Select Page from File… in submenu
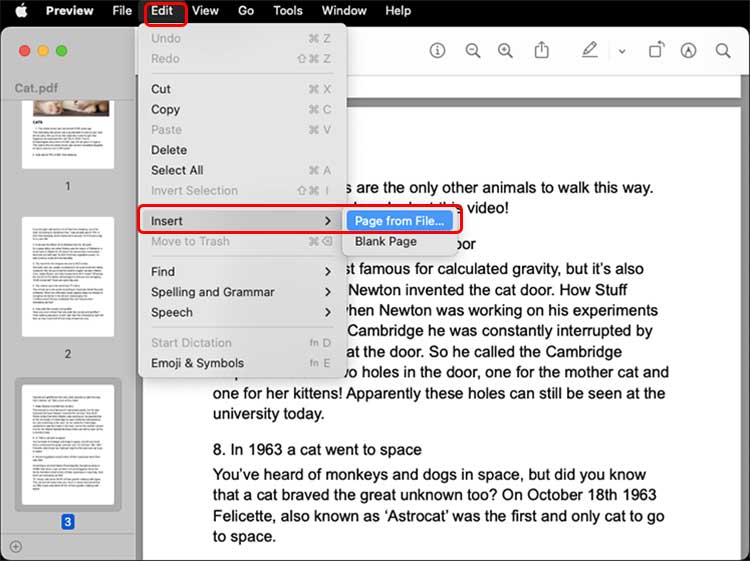Image resolution: width=750 pixels, height=561 pixels. click(x=399, y=221)
